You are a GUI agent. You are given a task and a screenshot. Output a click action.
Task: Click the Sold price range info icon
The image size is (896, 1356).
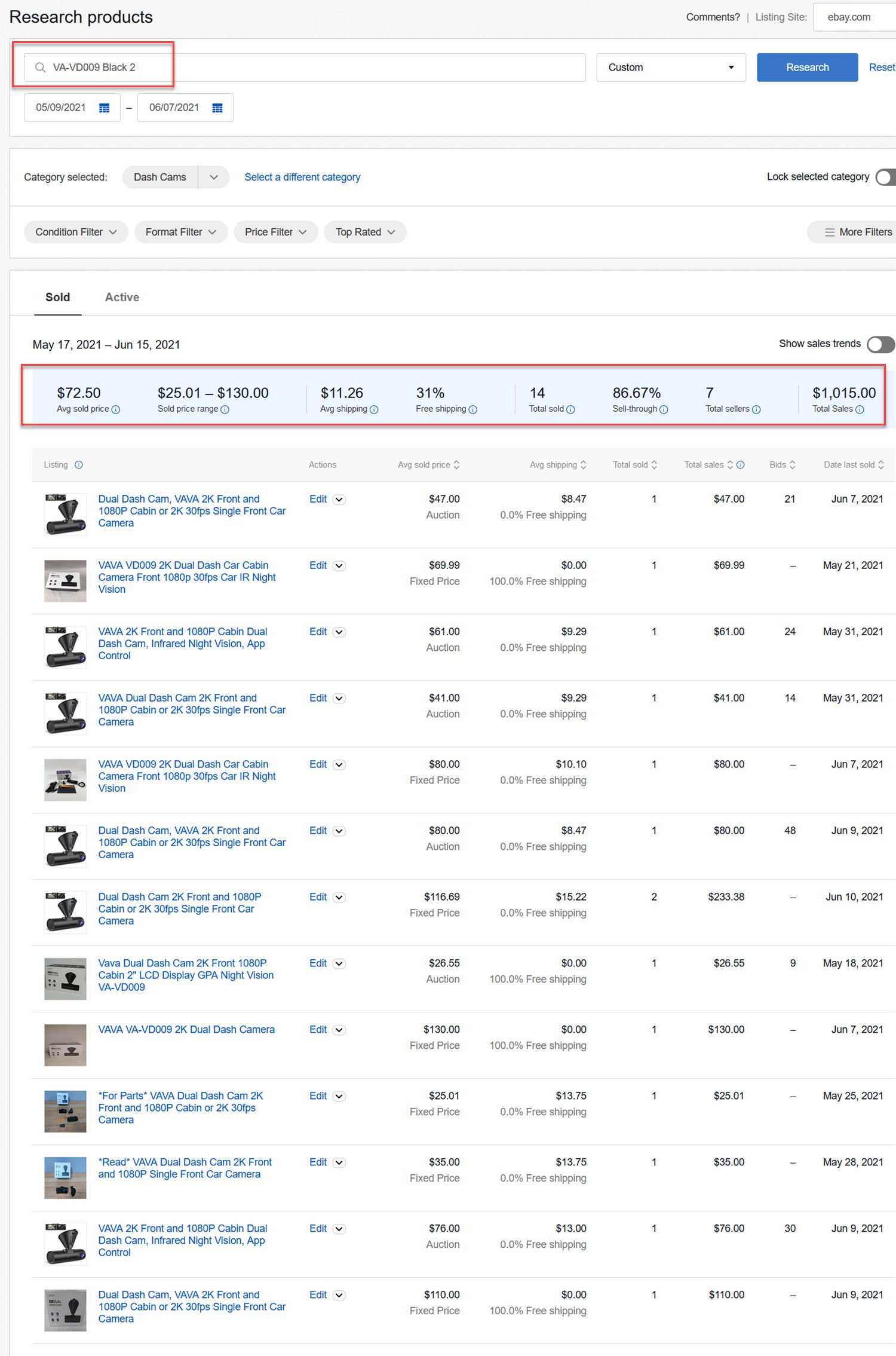pos(225,409)
